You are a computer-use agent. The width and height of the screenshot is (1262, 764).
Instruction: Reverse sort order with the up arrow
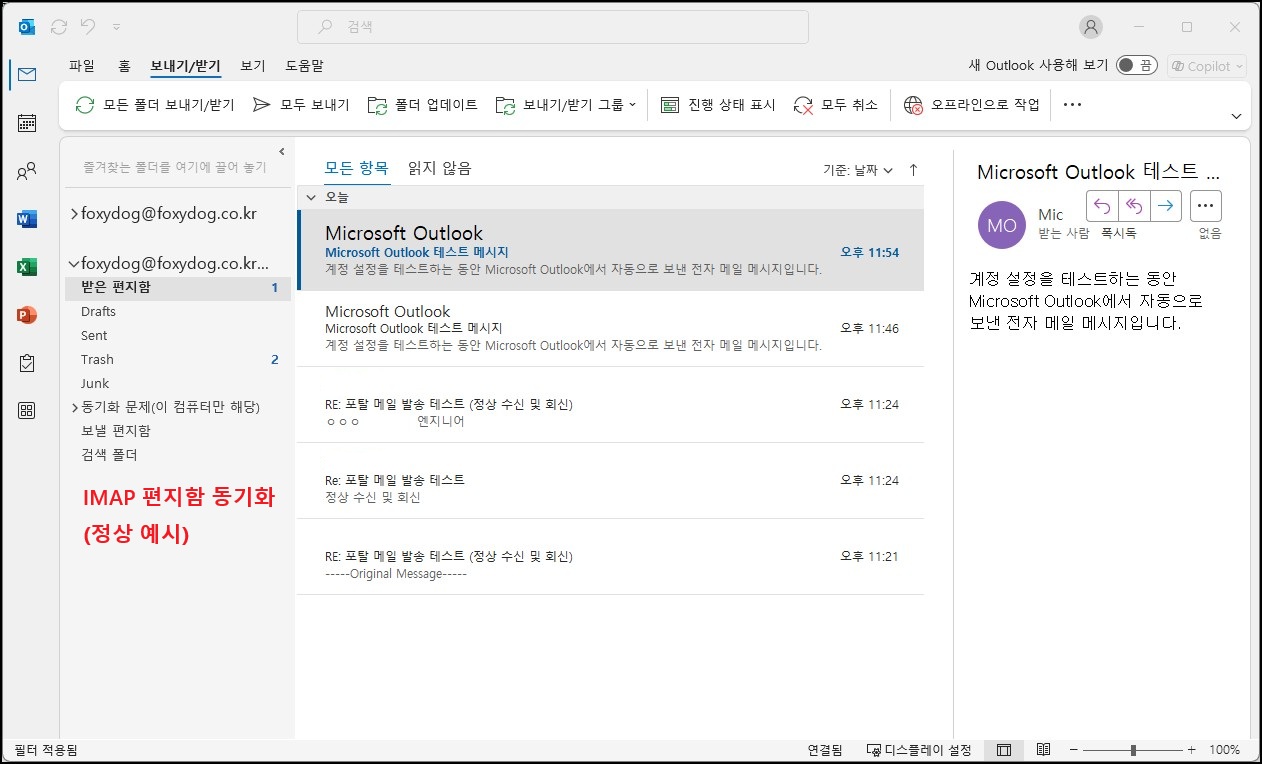tap(913, 170)
